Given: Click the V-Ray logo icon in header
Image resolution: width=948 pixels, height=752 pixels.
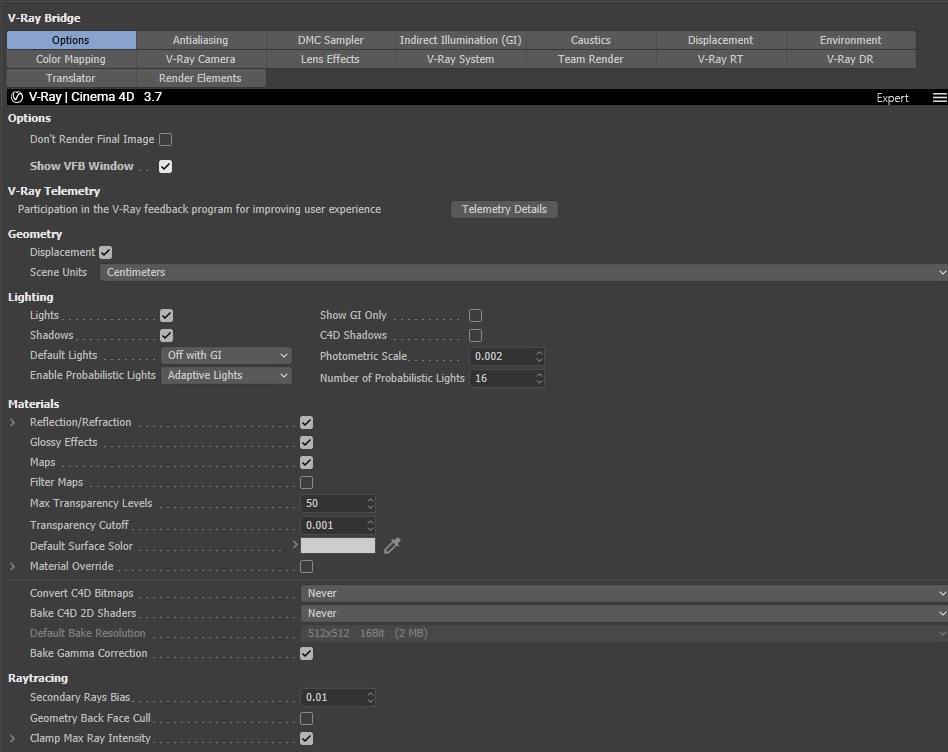Looking at the screenshot, I should [x=17, y=97].
